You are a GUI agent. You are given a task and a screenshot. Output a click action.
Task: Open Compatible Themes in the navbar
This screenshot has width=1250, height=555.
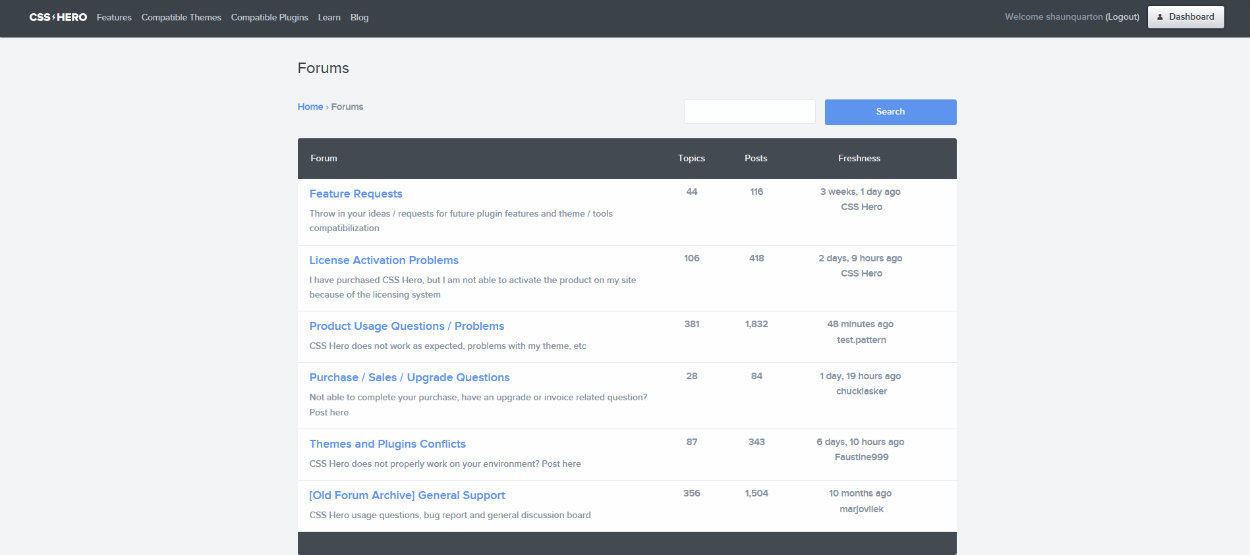181,17
